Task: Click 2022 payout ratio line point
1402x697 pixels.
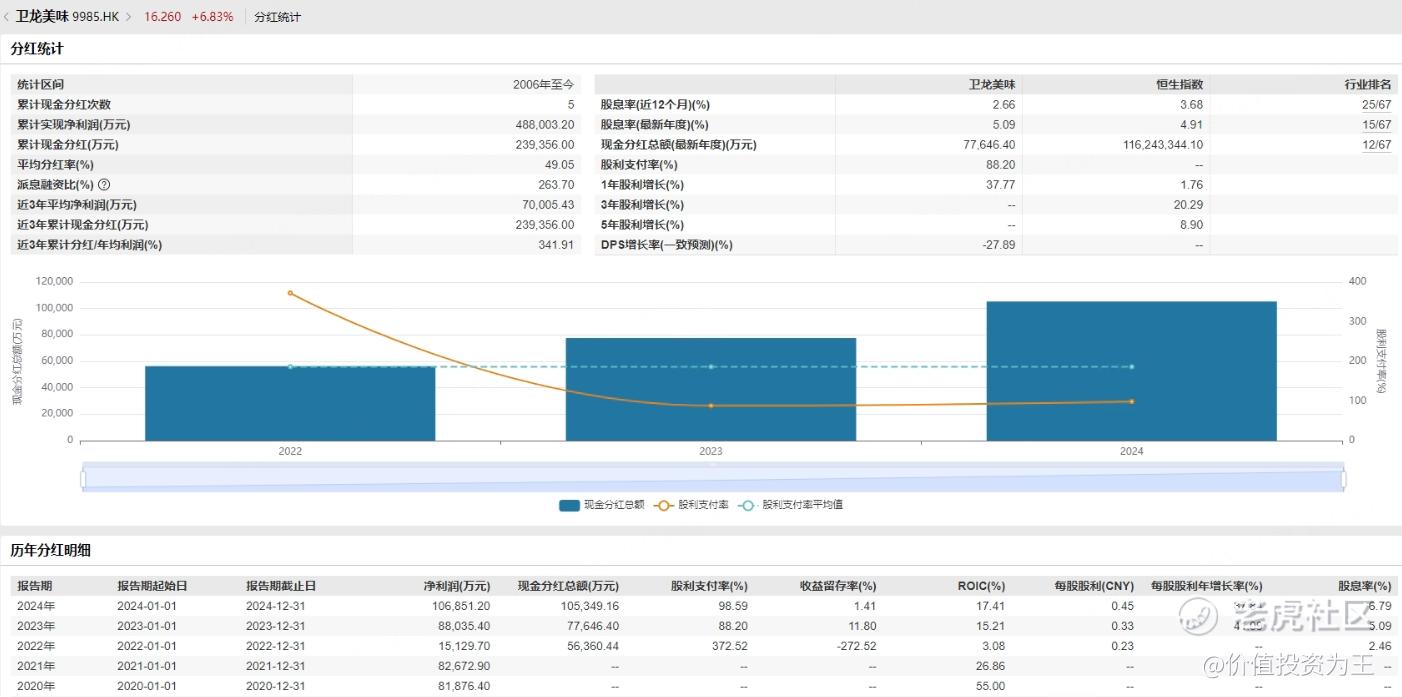Action: click(x=290, y=293)
